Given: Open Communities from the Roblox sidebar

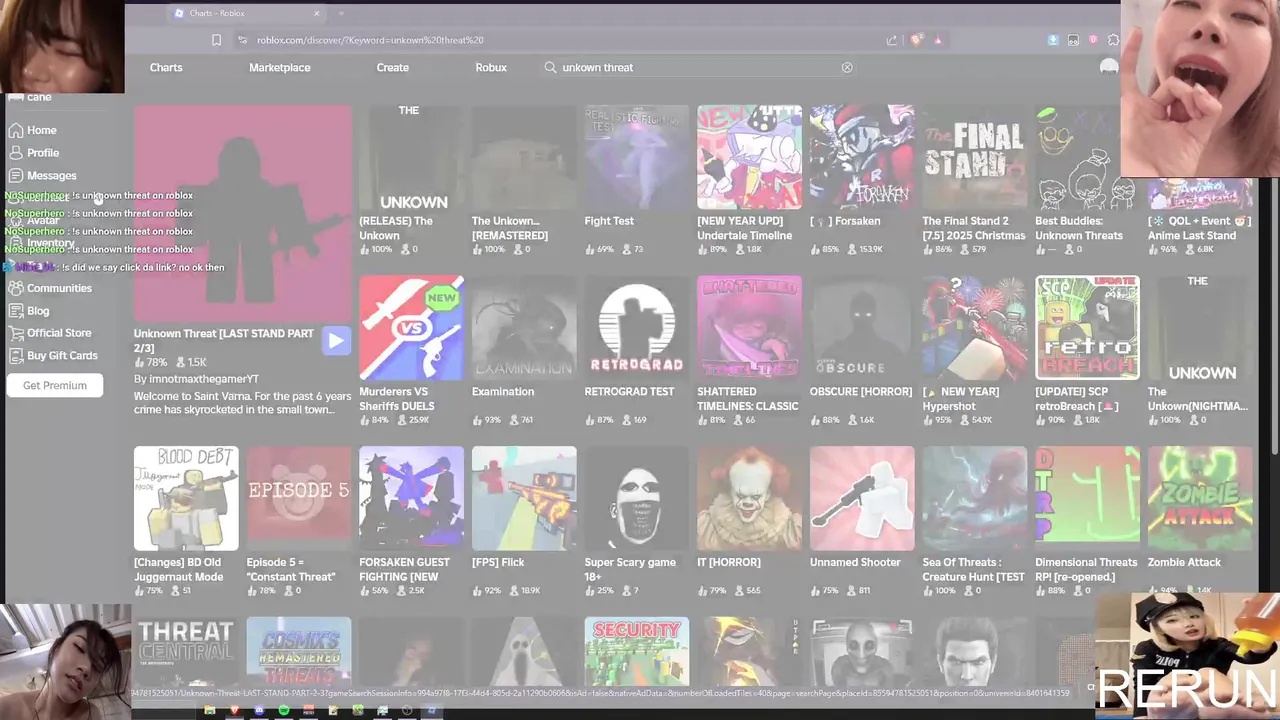Looking at the screenshot, I should pyautogui.click(x=50, y=288).
